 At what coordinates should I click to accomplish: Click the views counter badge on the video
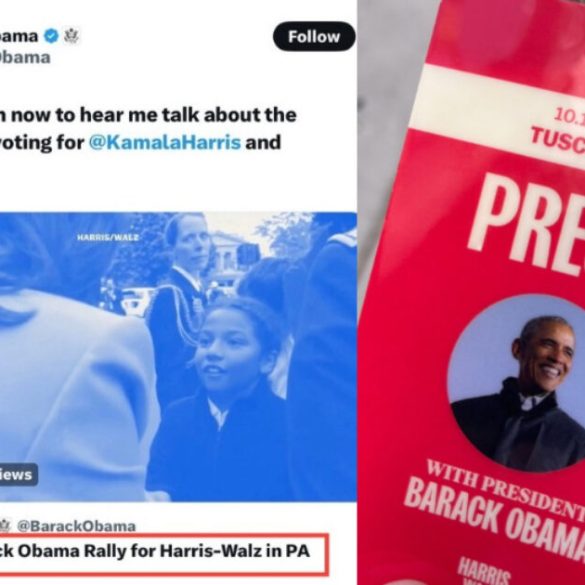18,475
